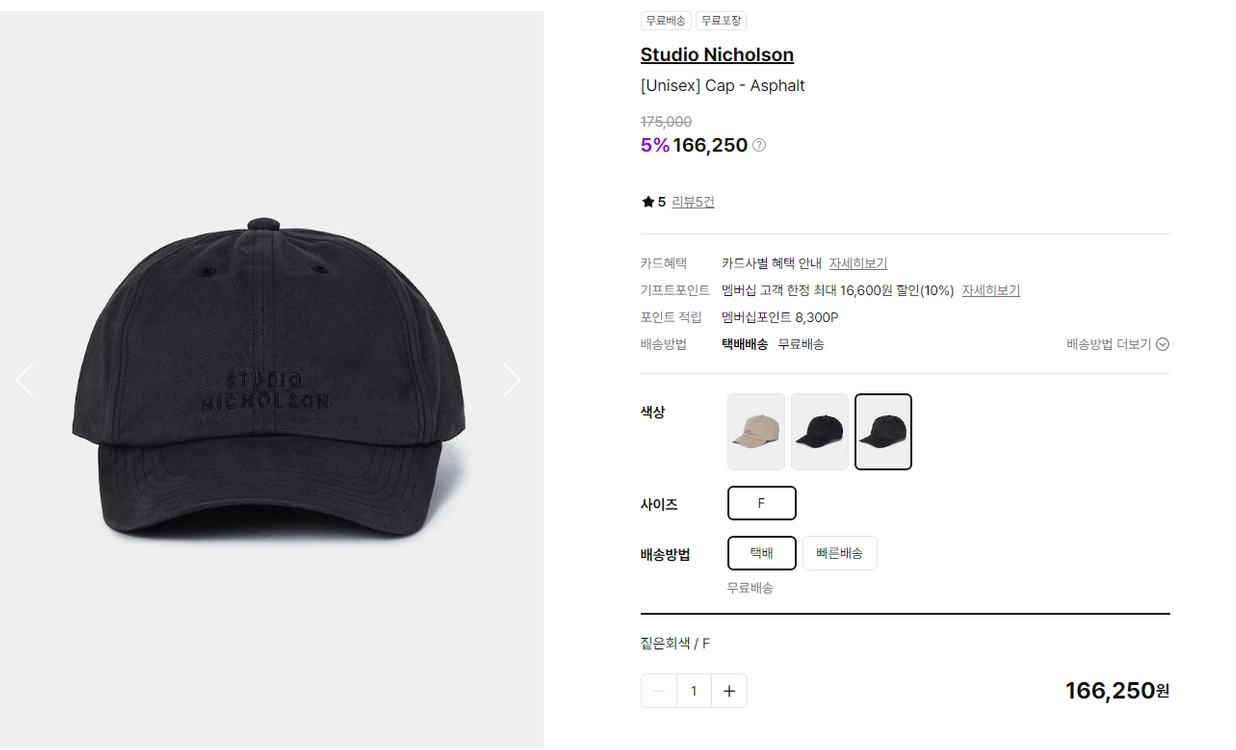This screenshot has width=1236, height=750.
Task: Open 자세히보기 for gift points
Action: (991, 290)
